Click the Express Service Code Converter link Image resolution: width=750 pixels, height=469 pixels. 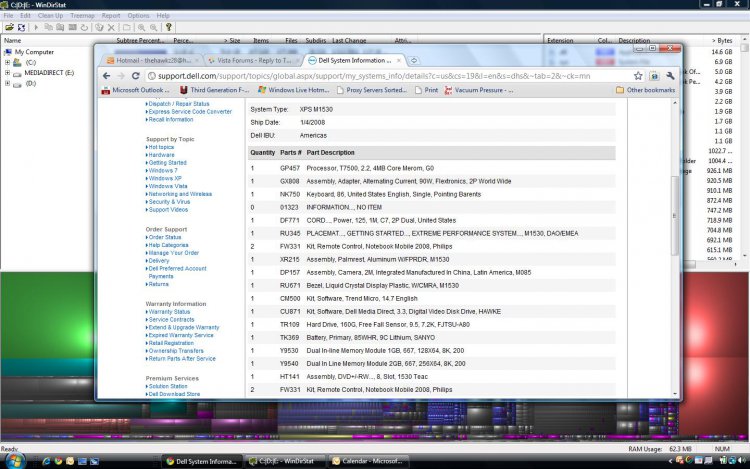point(190,111)
